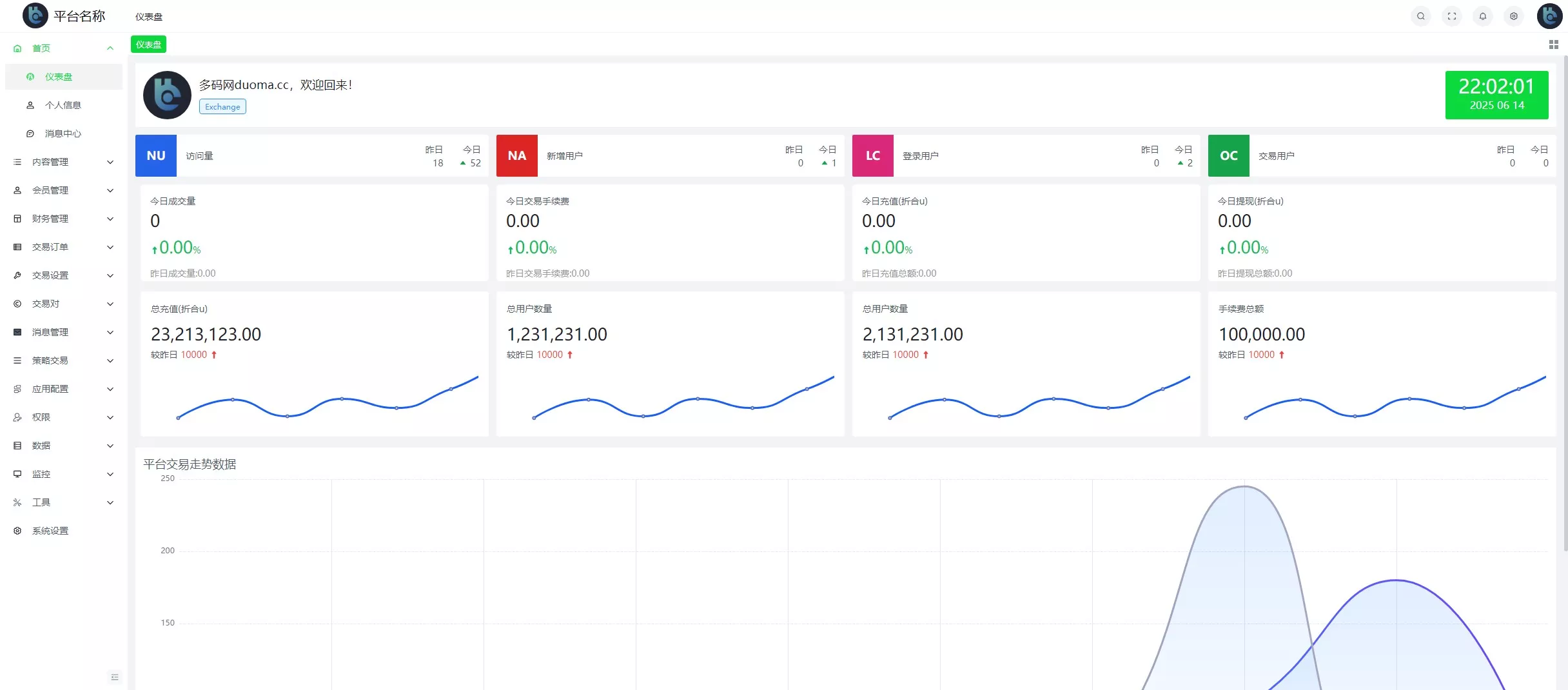This screenshot has width=1568, height=690.
Task: Click the blue NU 访问量 badge
Action: click(156, 155)
